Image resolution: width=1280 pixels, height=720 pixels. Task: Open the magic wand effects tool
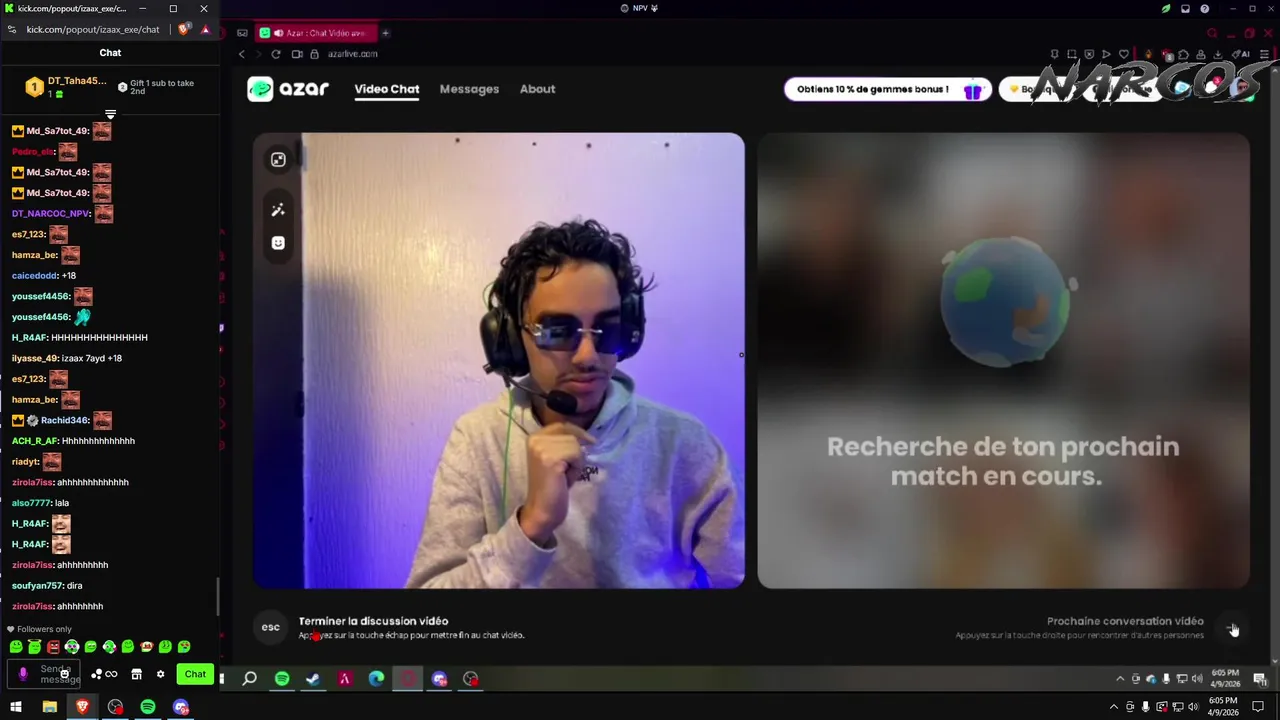pyautogui.click(x=278, y=210)
